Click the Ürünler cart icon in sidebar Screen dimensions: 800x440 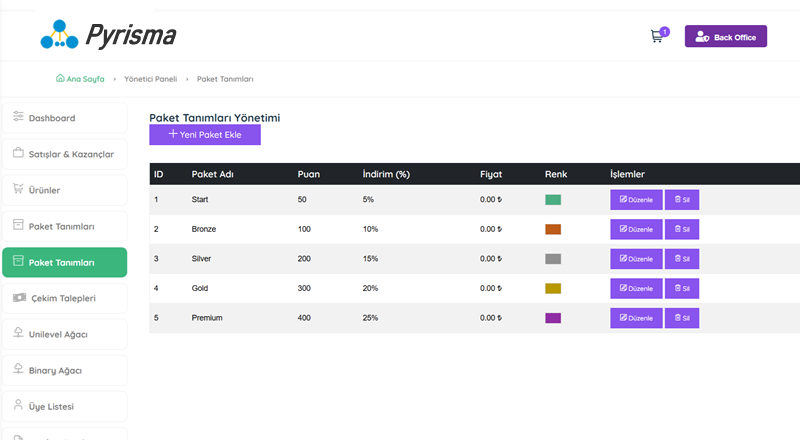[18, 189]
